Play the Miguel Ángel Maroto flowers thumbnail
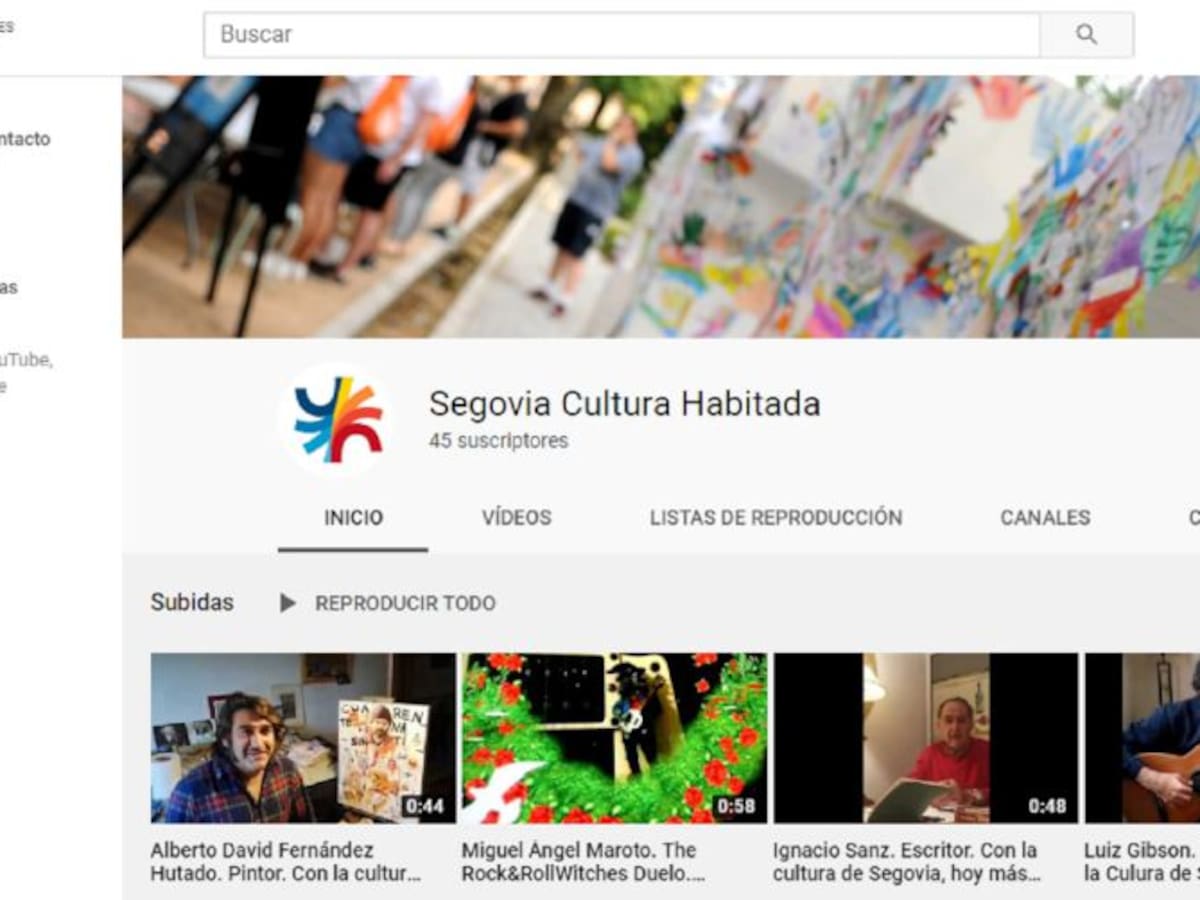 [x=614, y=738]
